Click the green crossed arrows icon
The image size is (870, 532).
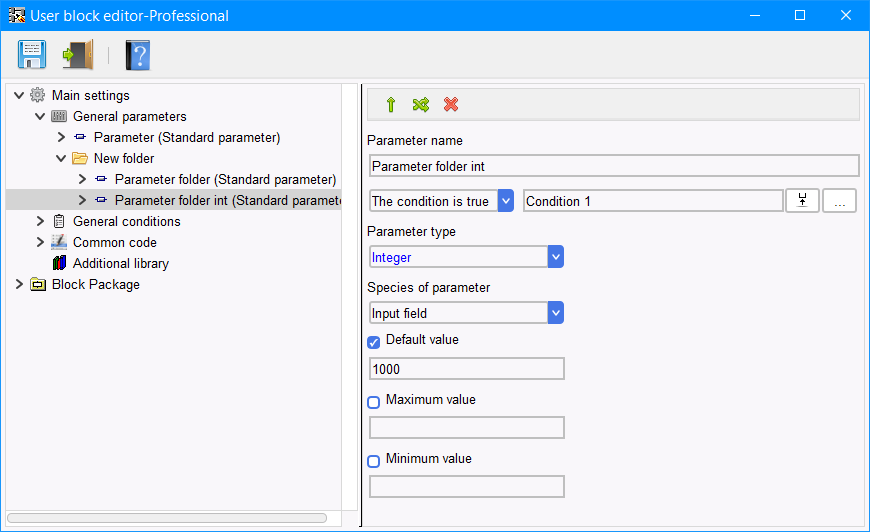tap(421, 104)
